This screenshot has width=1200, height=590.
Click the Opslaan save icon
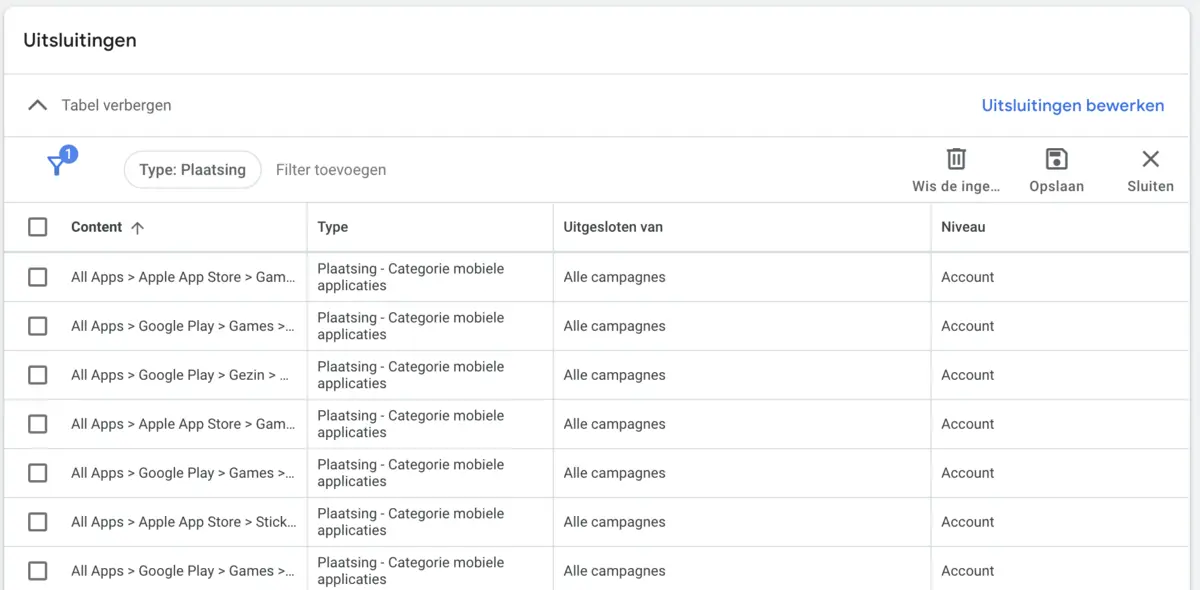pyautogui.click(x=1056, y=159)
